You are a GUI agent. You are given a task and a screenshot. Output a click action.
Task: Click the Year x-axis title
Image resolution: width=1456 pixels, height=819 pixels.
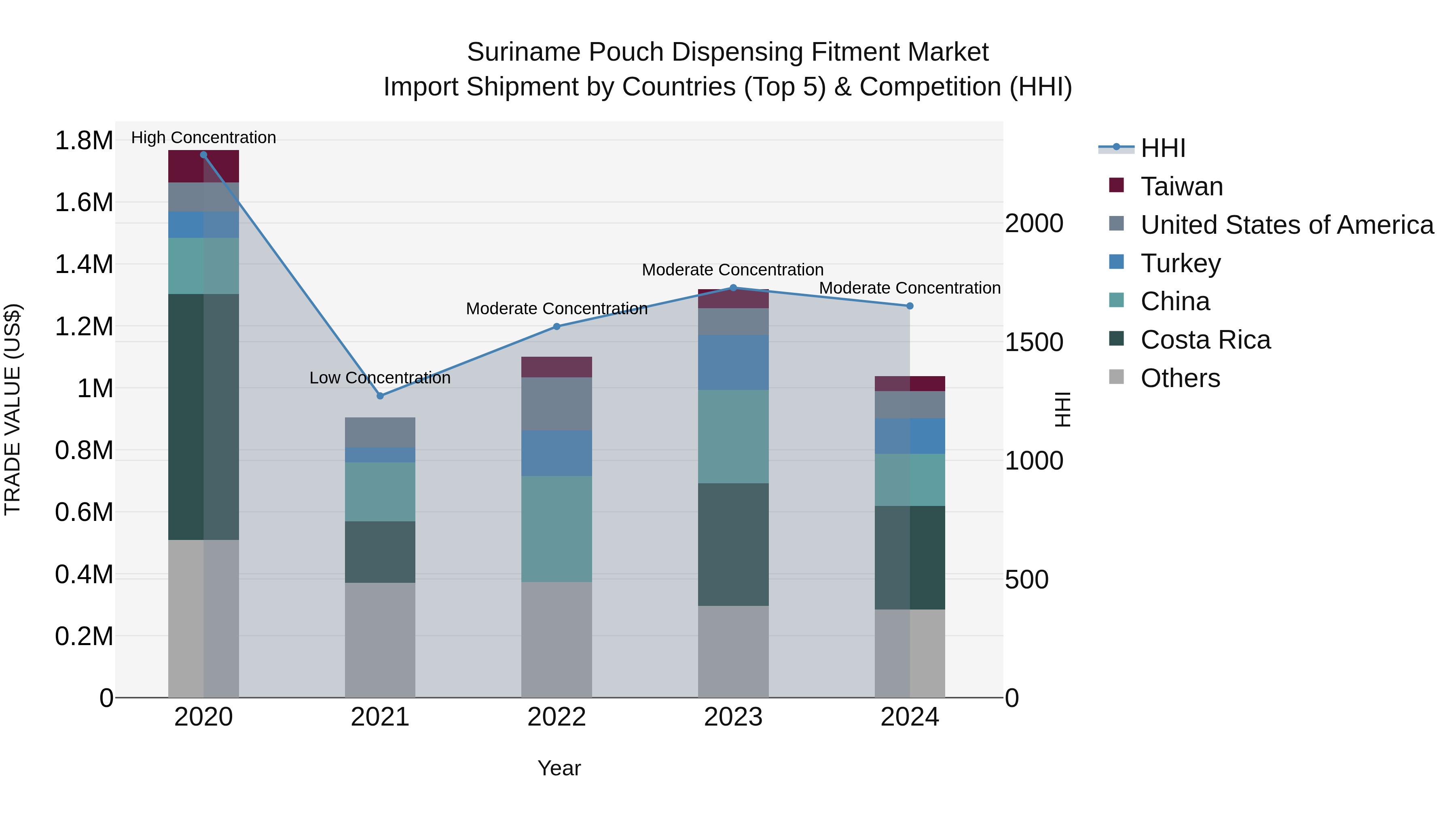tap(559, 769)
